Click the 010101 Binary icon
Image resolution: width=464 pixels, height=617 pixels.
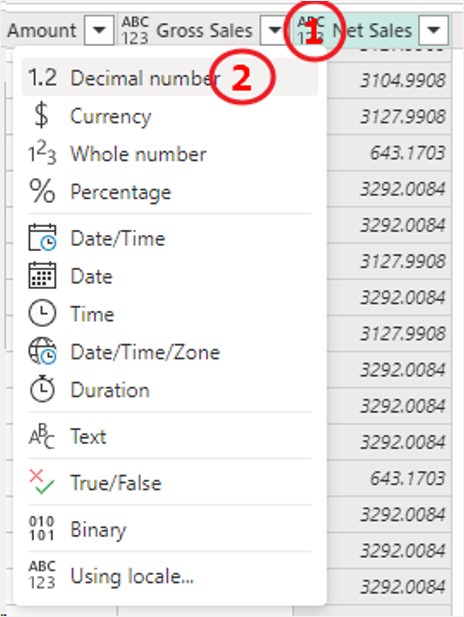pyautogui.click(x=41, y=528)
